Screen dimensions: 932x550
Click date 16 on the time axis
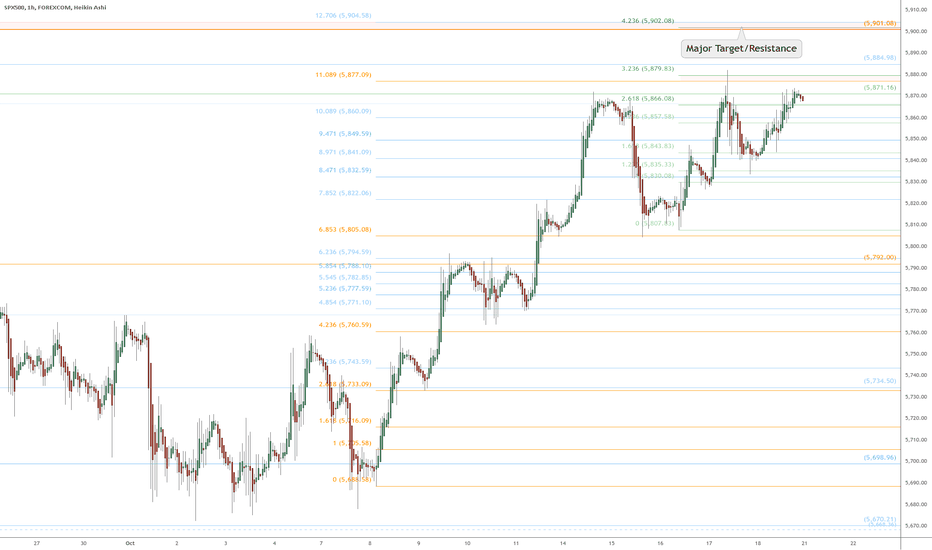click(660, 543)
